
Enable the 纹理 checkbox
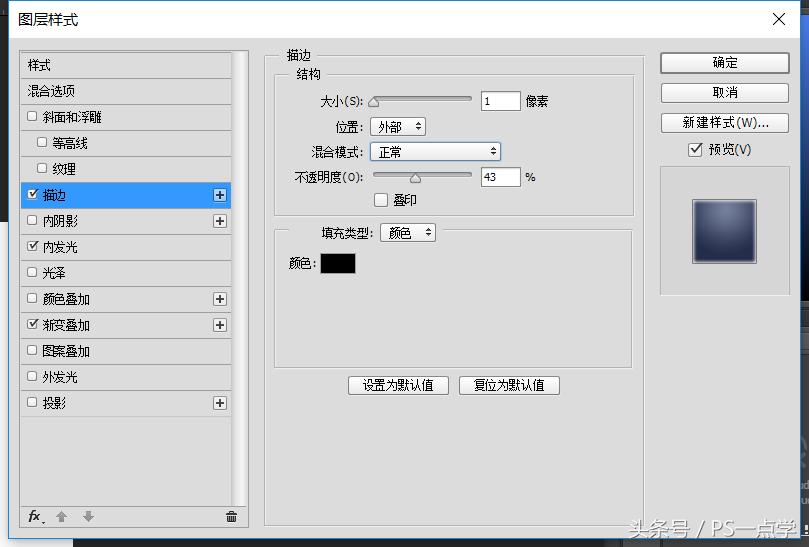click(x=42, y=168)
